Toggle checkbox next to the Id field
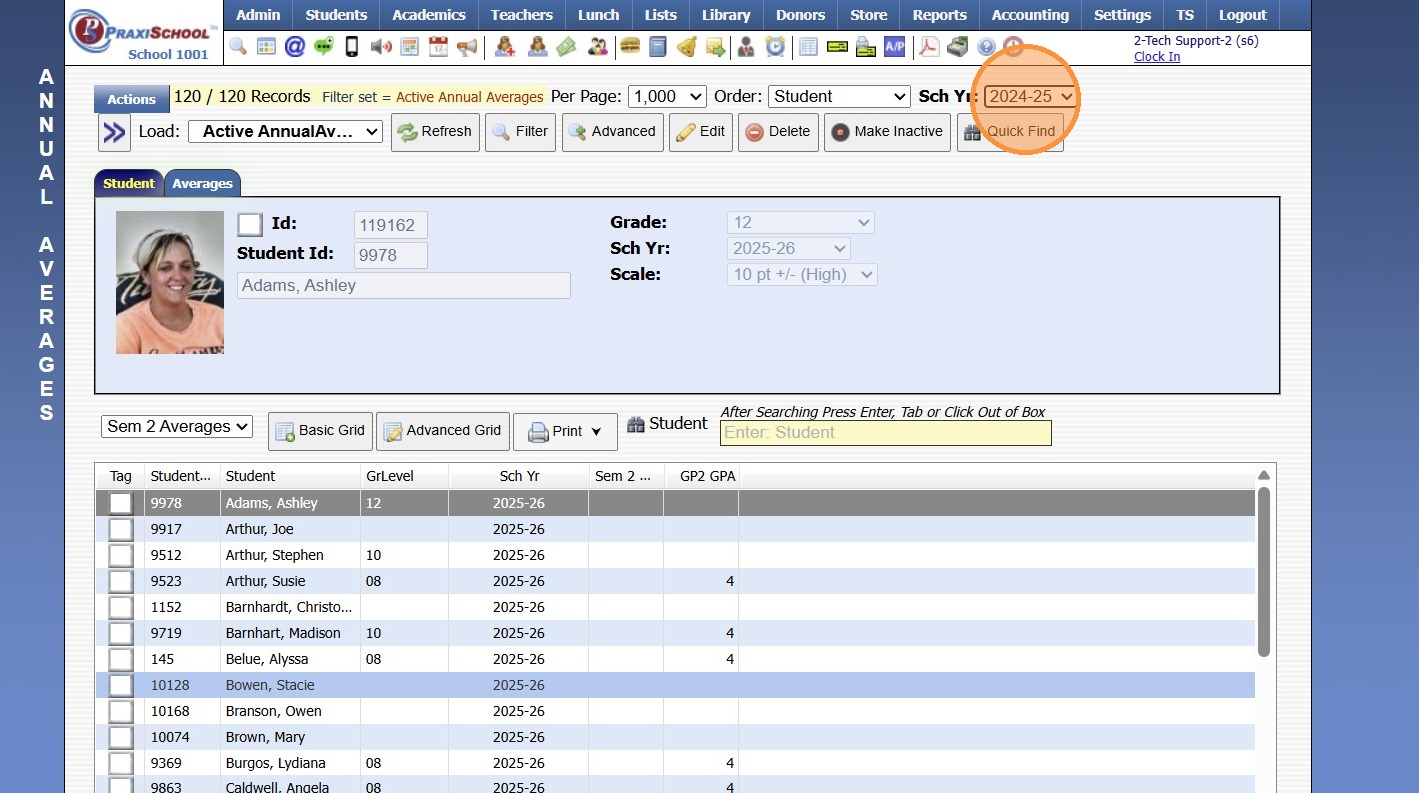The image size is (1419, 793). pyautogui.click(x=250, y=224)
